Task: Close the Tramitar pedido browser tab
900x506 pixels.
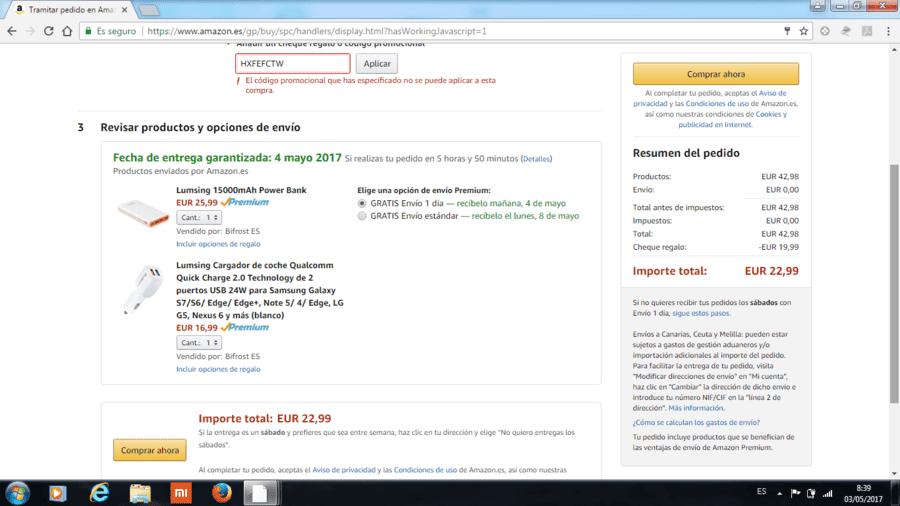Action: (125, 10)
